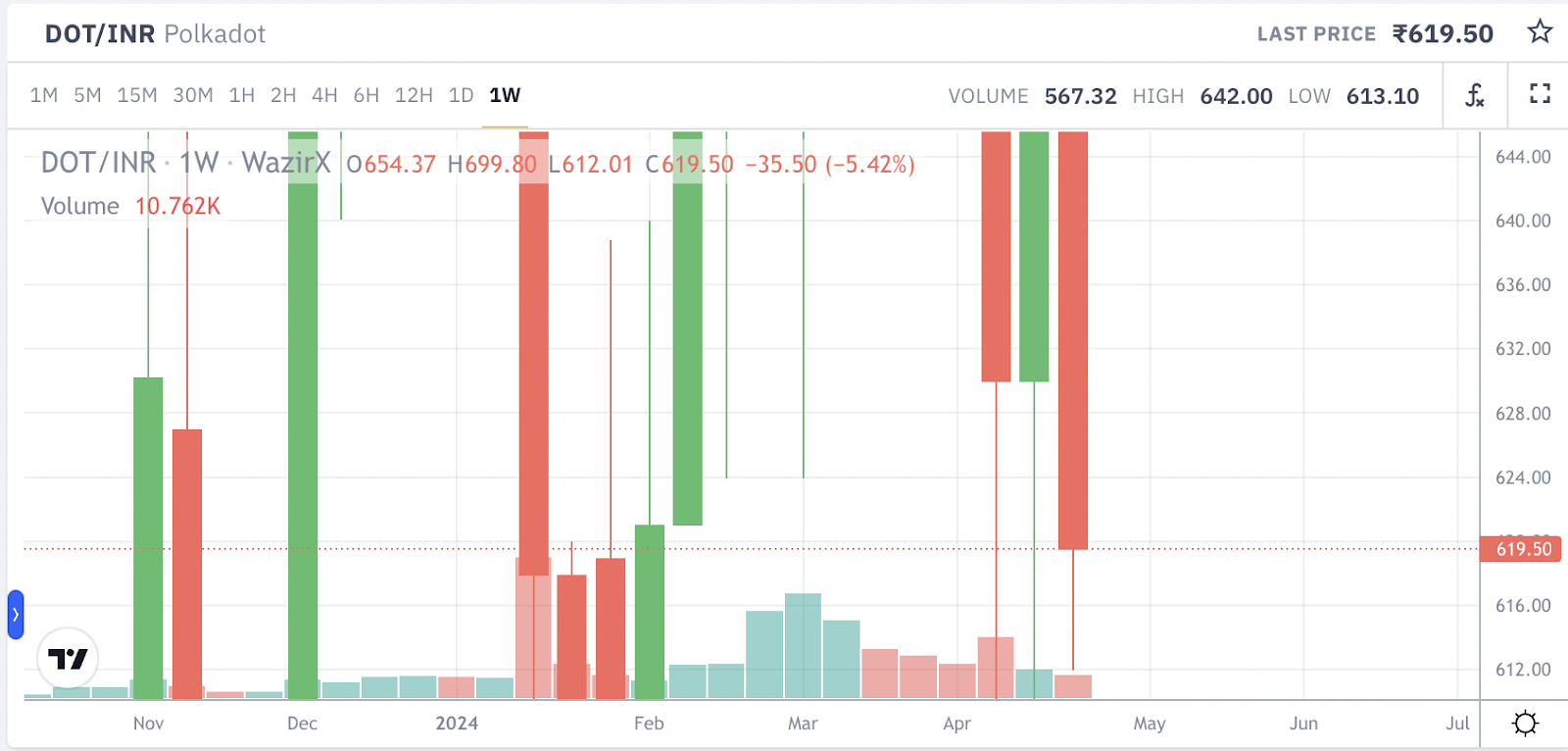1568x751 pixels.
Task: Add DOT/INR to favorites with star icon
Action: coord(1540,32)
